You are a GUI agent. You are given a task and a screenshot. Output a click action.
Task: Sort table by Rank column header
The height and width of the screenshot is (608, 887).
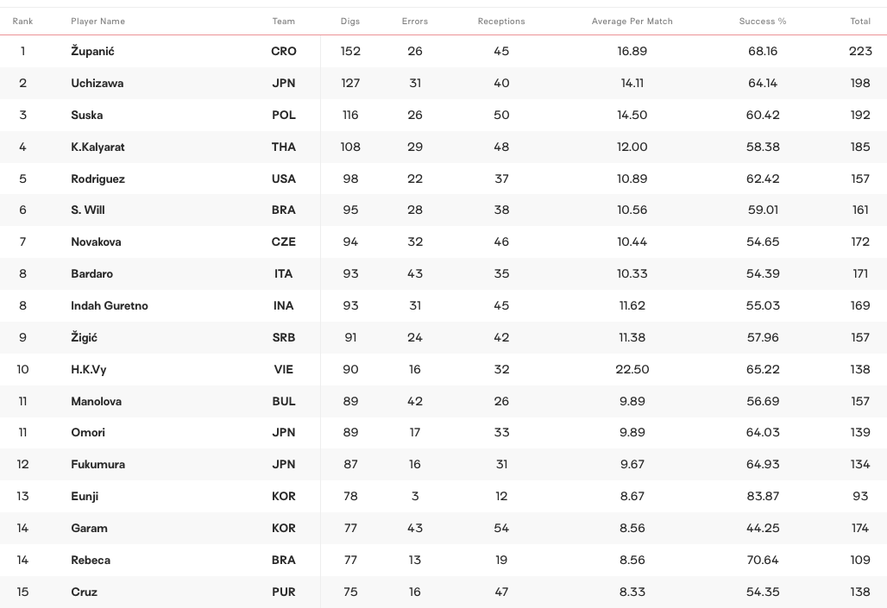(23, 21)
